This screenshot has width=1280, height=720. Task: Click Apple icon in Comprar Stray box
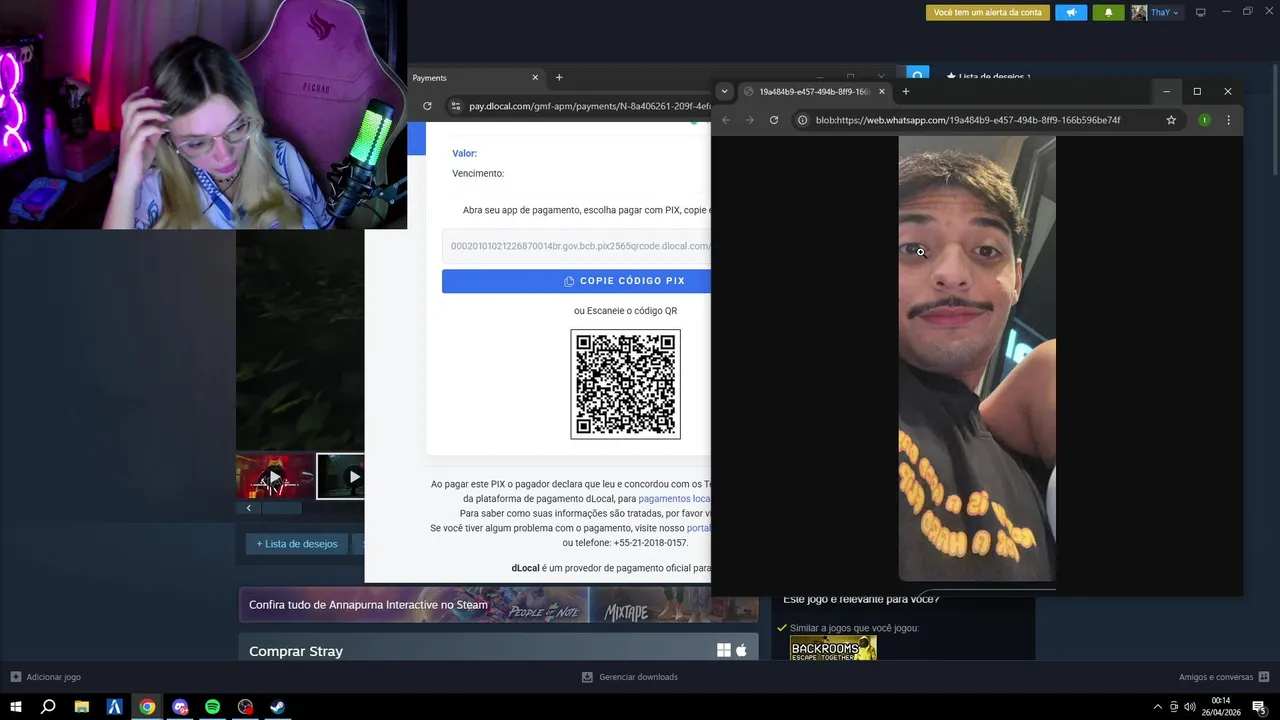click(x=741, y=650)
